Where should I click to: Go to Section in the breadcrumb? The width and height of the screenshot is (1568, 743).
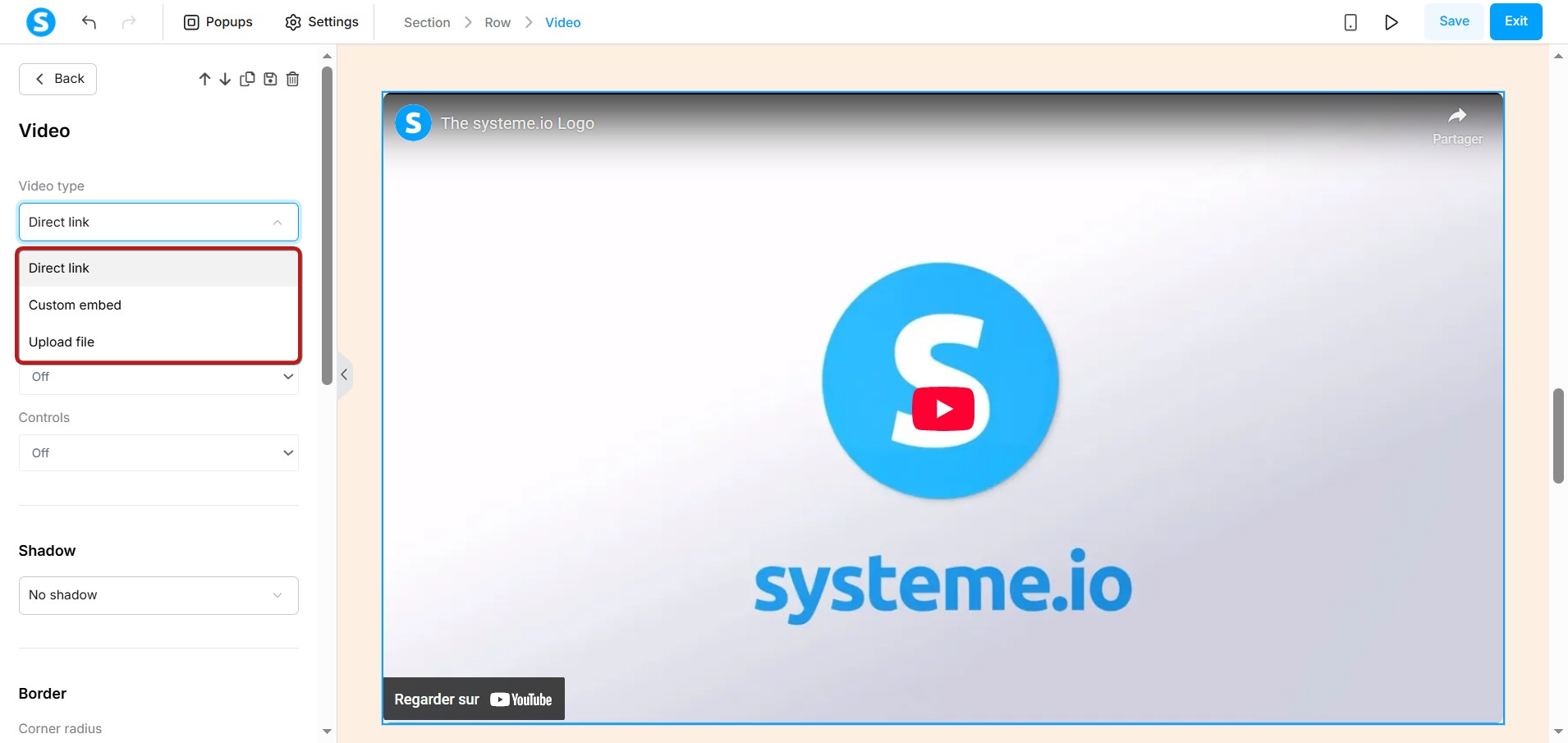[427, 22]
